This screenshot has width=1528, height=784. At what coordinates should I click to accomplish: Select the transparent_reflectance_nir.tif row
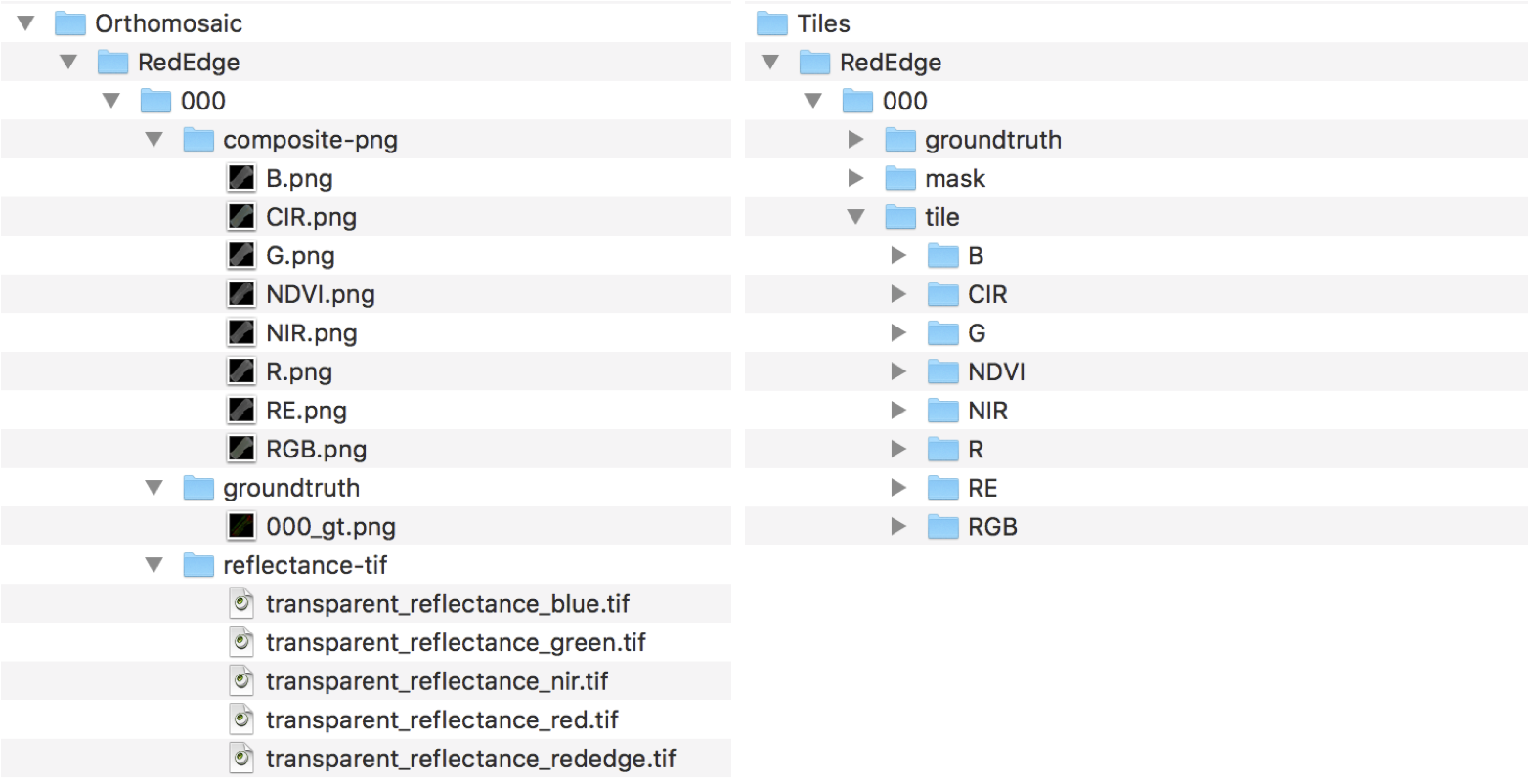click(366, 681)
